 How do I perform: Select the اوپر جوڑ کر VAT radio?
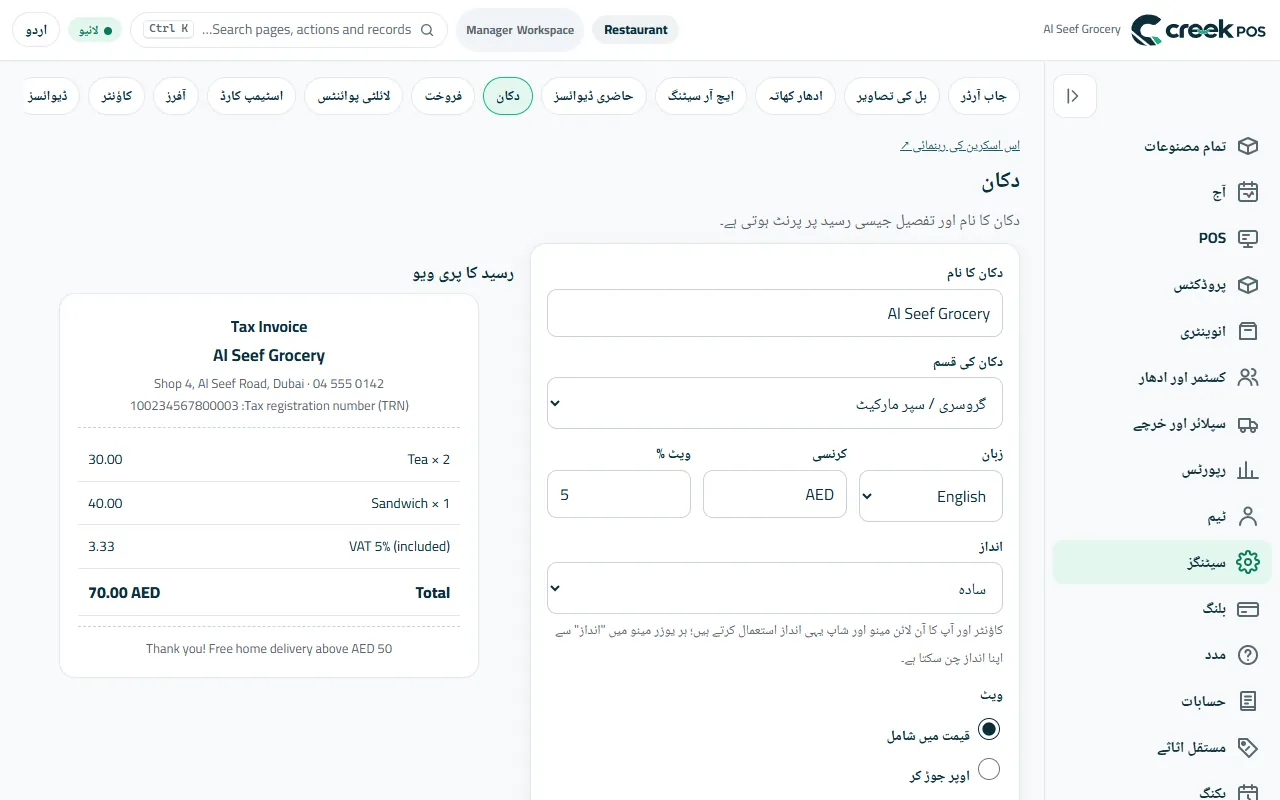tap(988, 769)
